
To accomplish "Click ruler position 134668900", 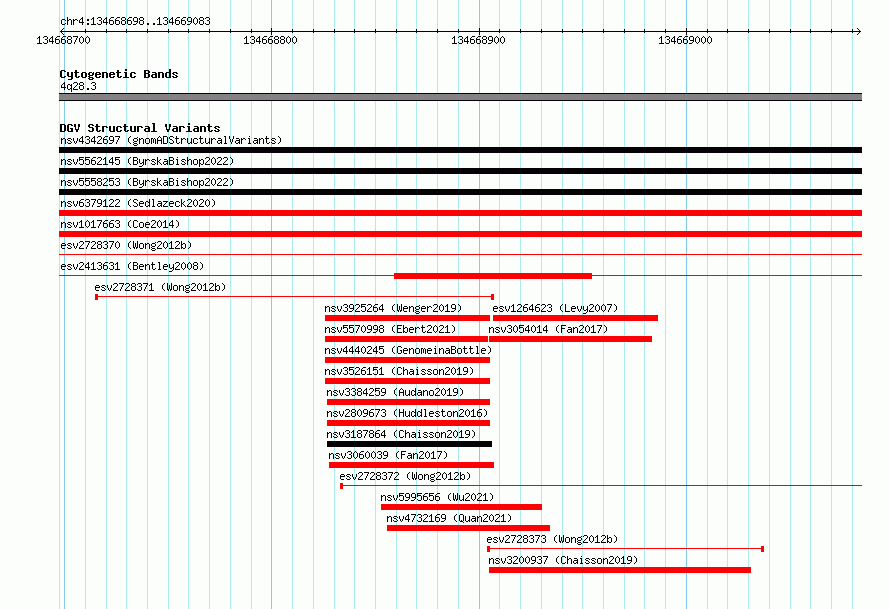I will coord(478,40).
